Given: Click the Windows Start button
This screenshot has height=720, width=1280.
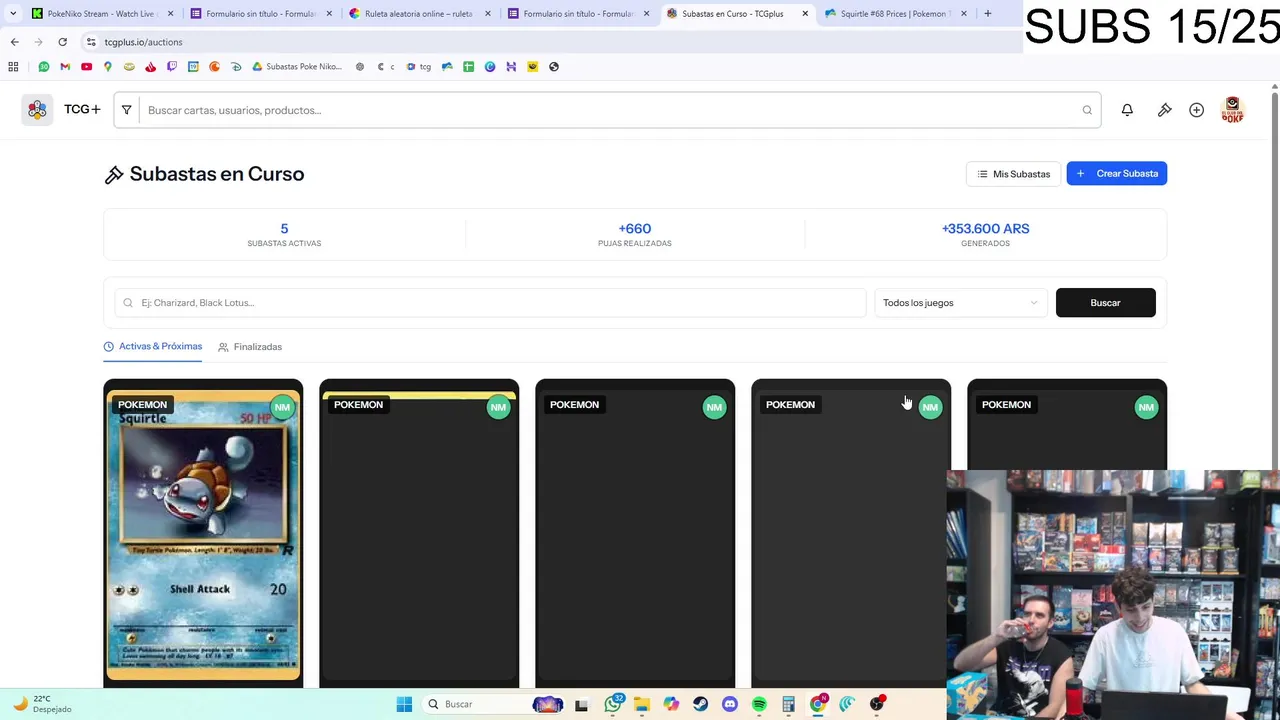Looking at the screenshot, I should point(404,704).
